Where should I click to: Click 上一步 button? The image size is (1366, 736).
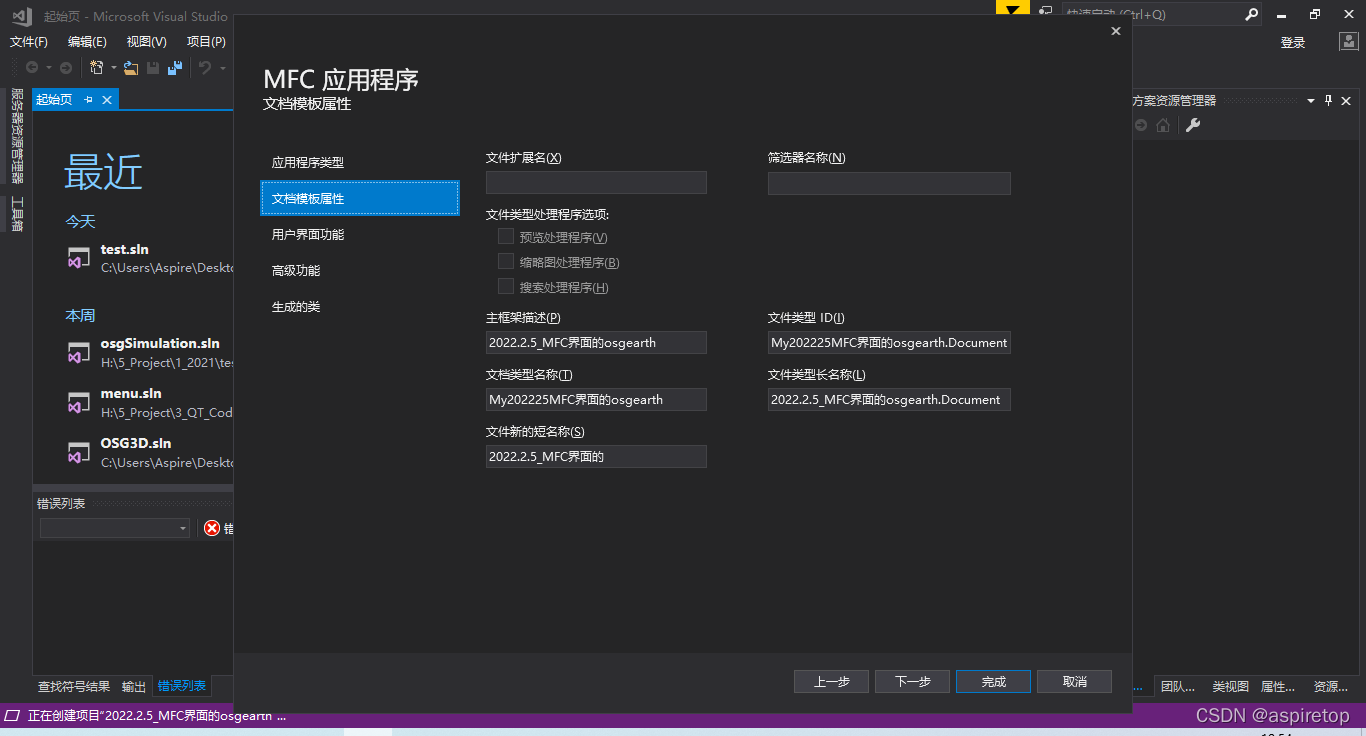(831, 681)
